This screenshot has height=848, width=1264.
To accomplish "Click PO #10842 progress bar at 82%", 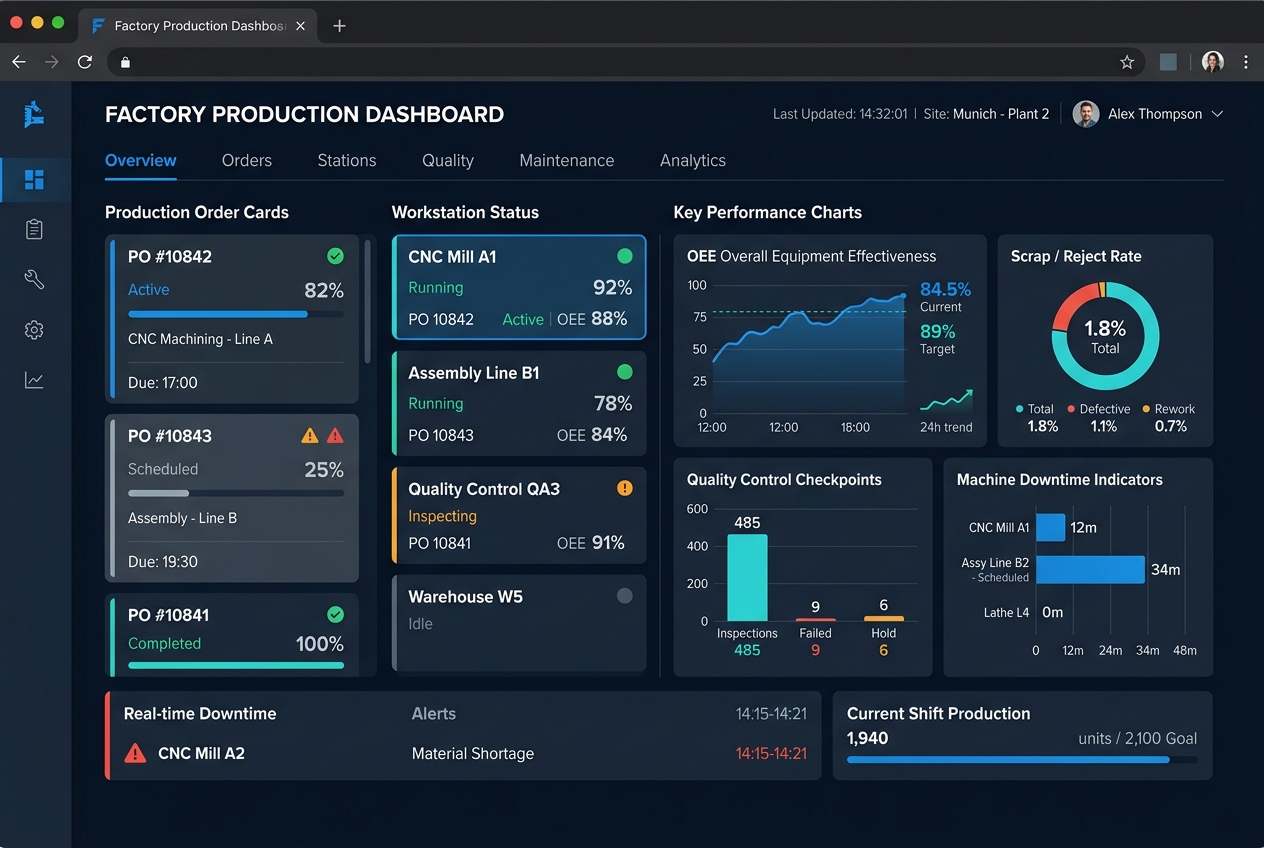I will [236, 314].
